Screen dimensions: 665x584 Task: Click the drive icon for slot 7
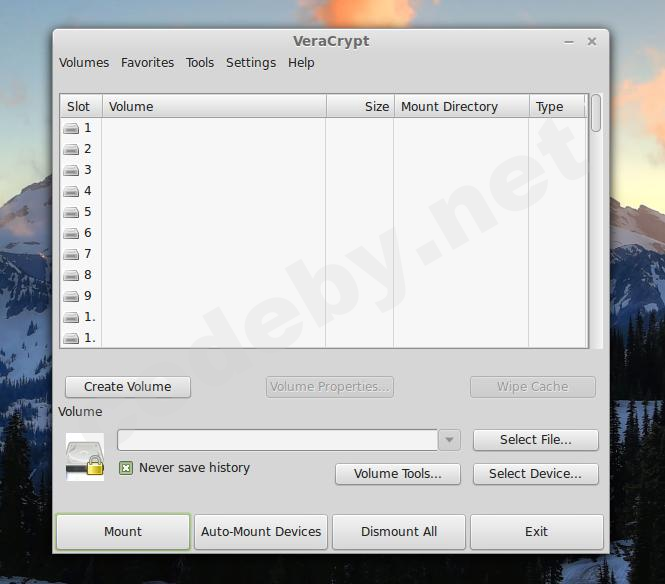click(71, 254)
